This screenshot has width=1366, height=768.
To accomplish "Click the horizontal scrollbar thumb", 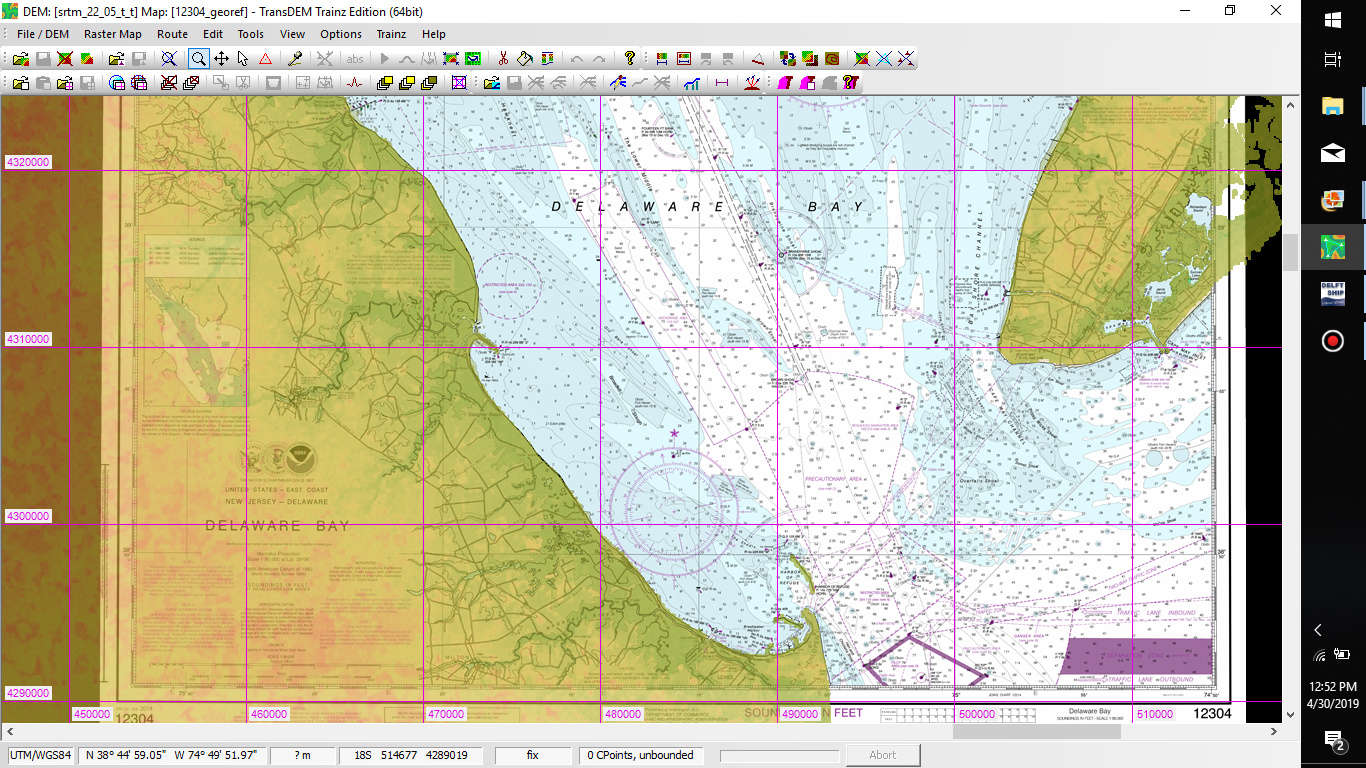I will 1037,731.
